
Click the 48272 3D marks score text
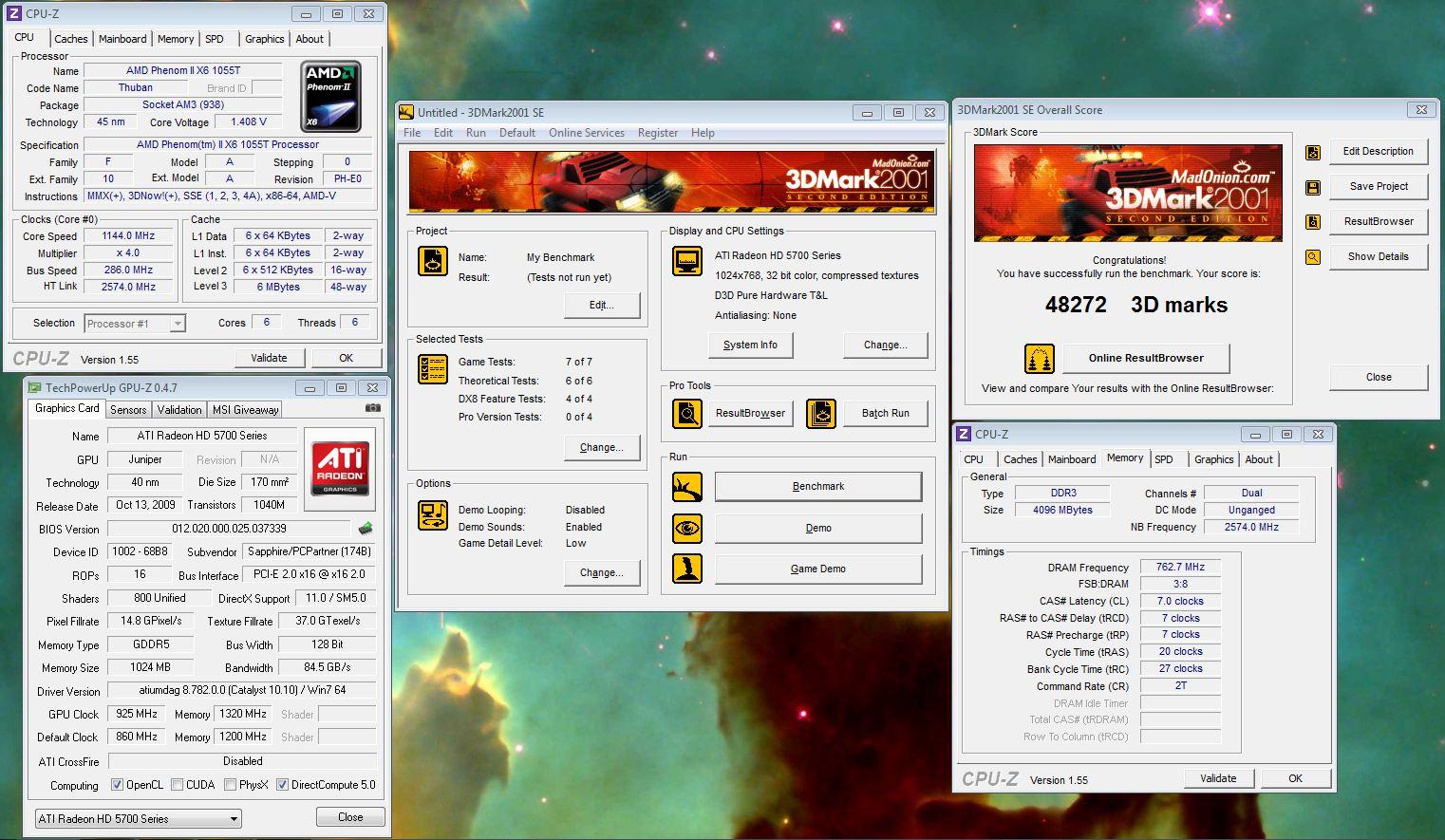click(x=1135, y=306)
